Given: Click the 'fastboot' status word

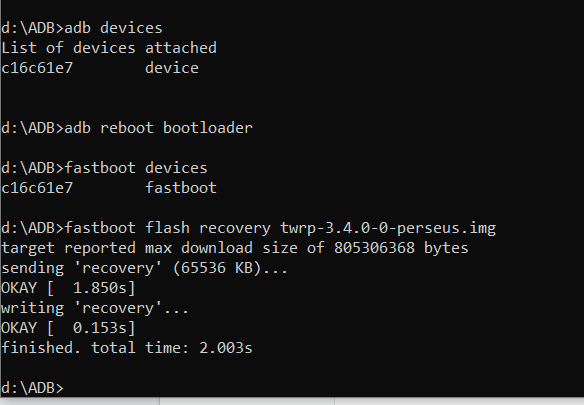Looking at the screenshot, I should [x=181, y=188].
